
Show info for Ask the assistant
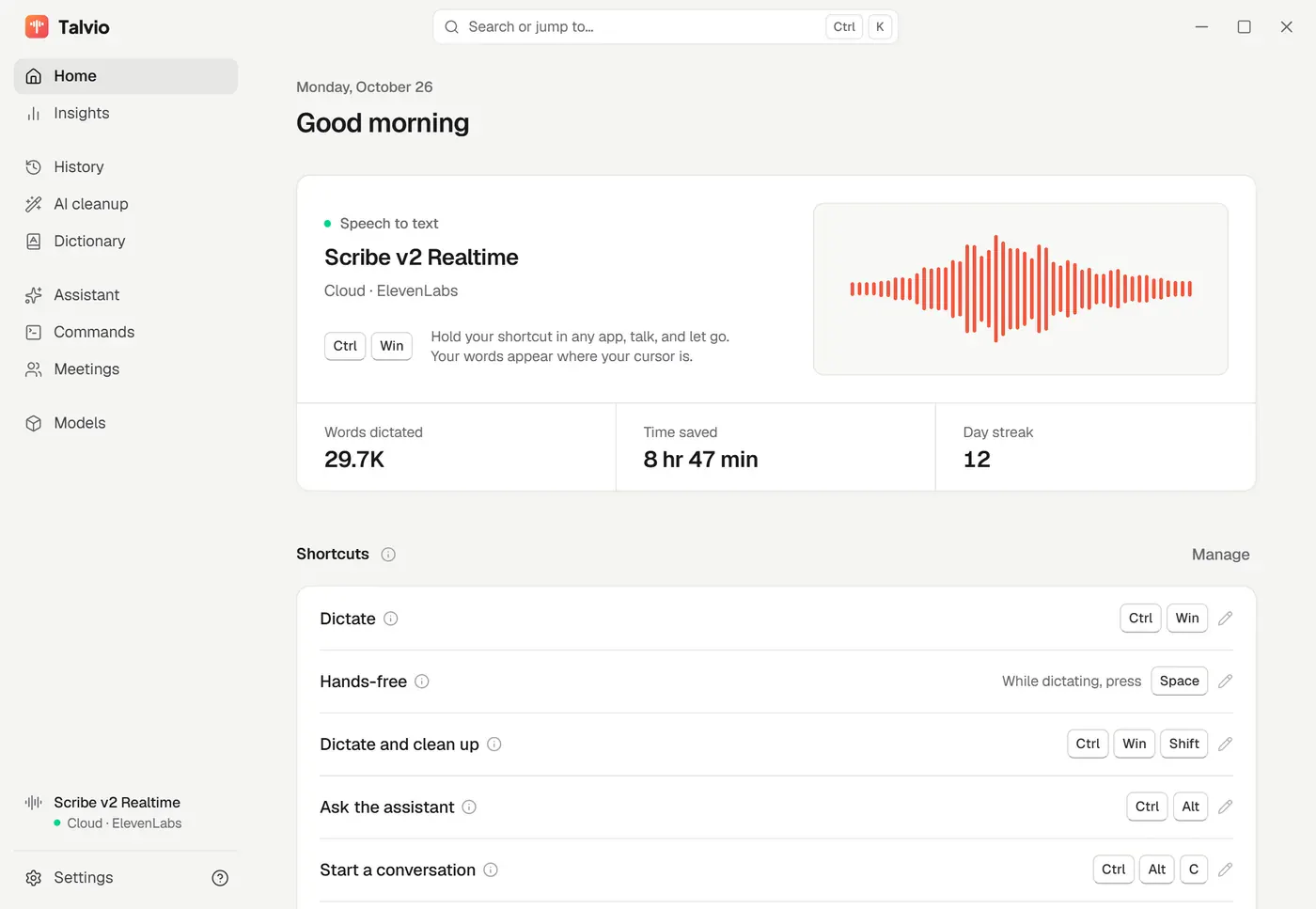[469, 807]
